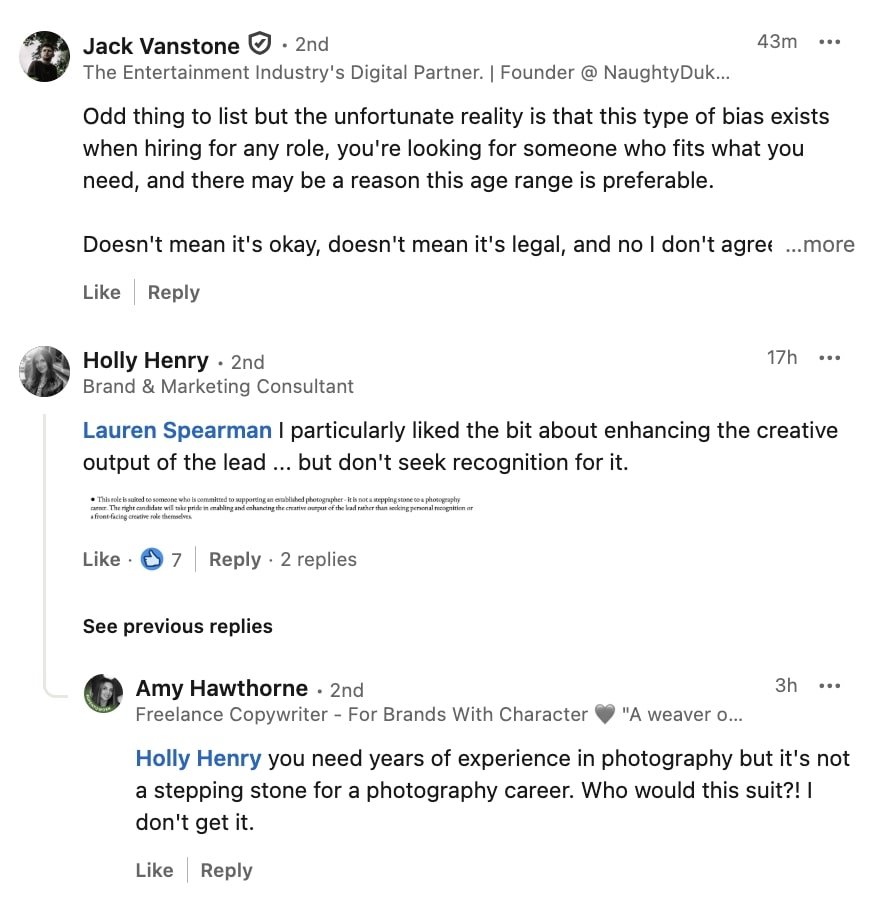Reply to Amy Hawthorne's reply

click(x=226, y=870)
